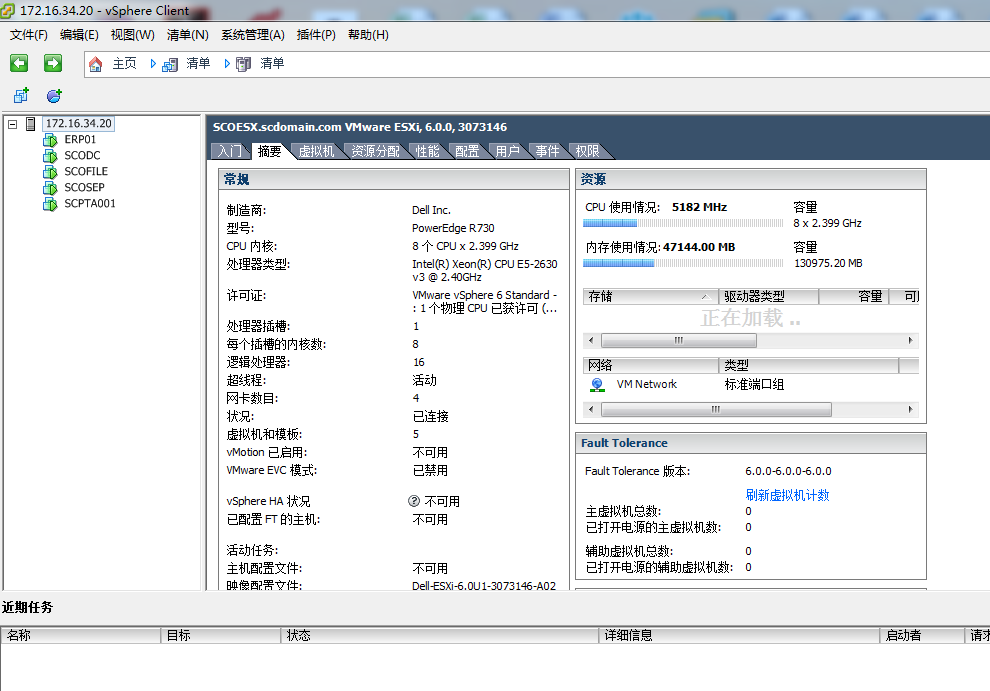
Task: Open the 插件(P) menu
Action: coord(316,35)
